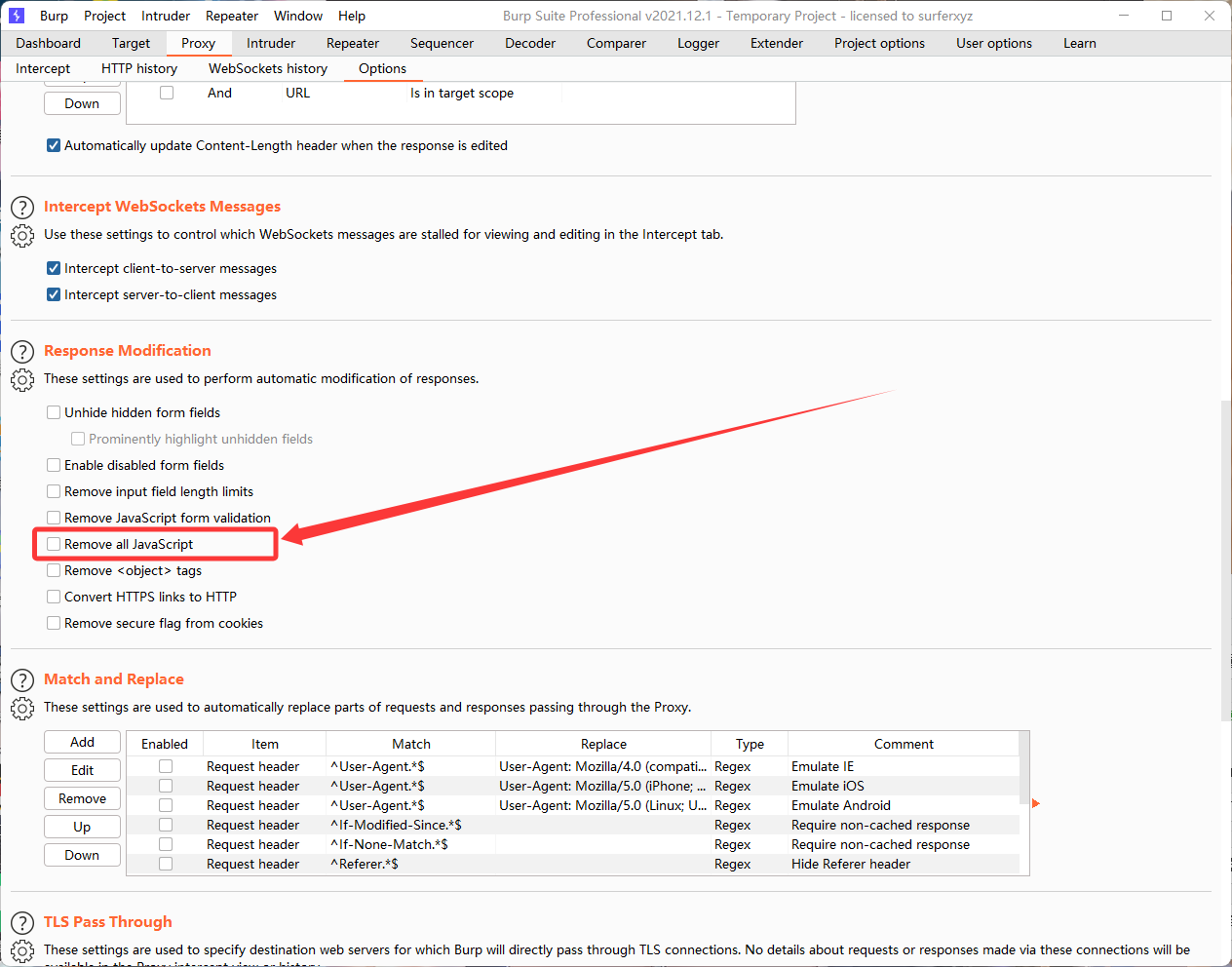This screenshot has height=967, width=1232.
Task: Open the Project menu
Action: [104, 16]
